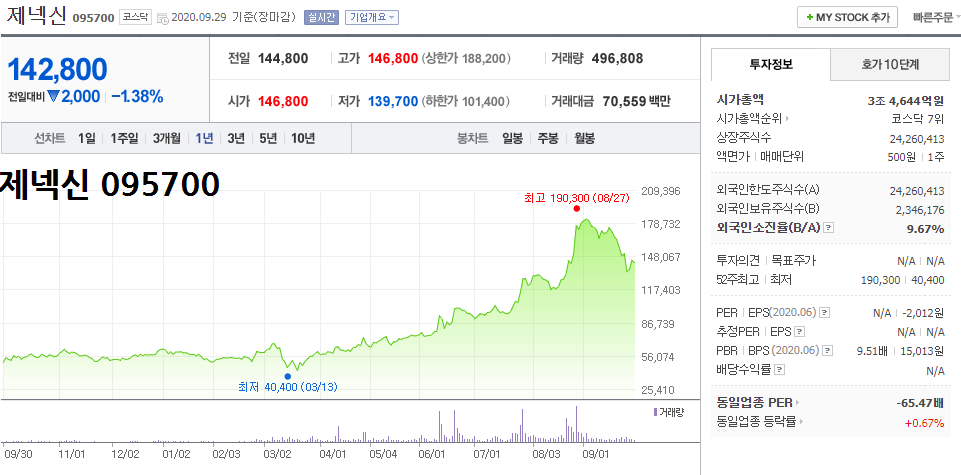
Task: Click the 거래대금 value 70,559 백만
Action: point(637,101)
